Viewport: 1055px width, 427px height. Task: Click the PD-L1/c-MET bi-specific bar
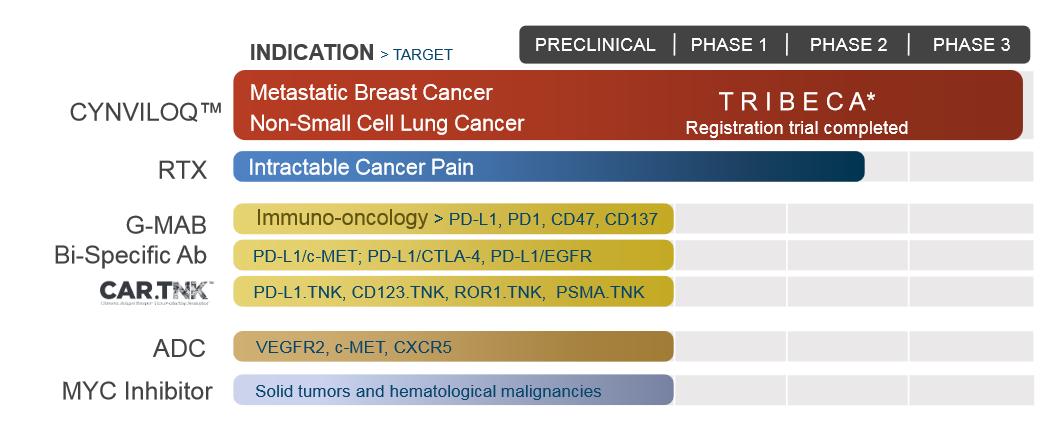(x=453, y=256)
